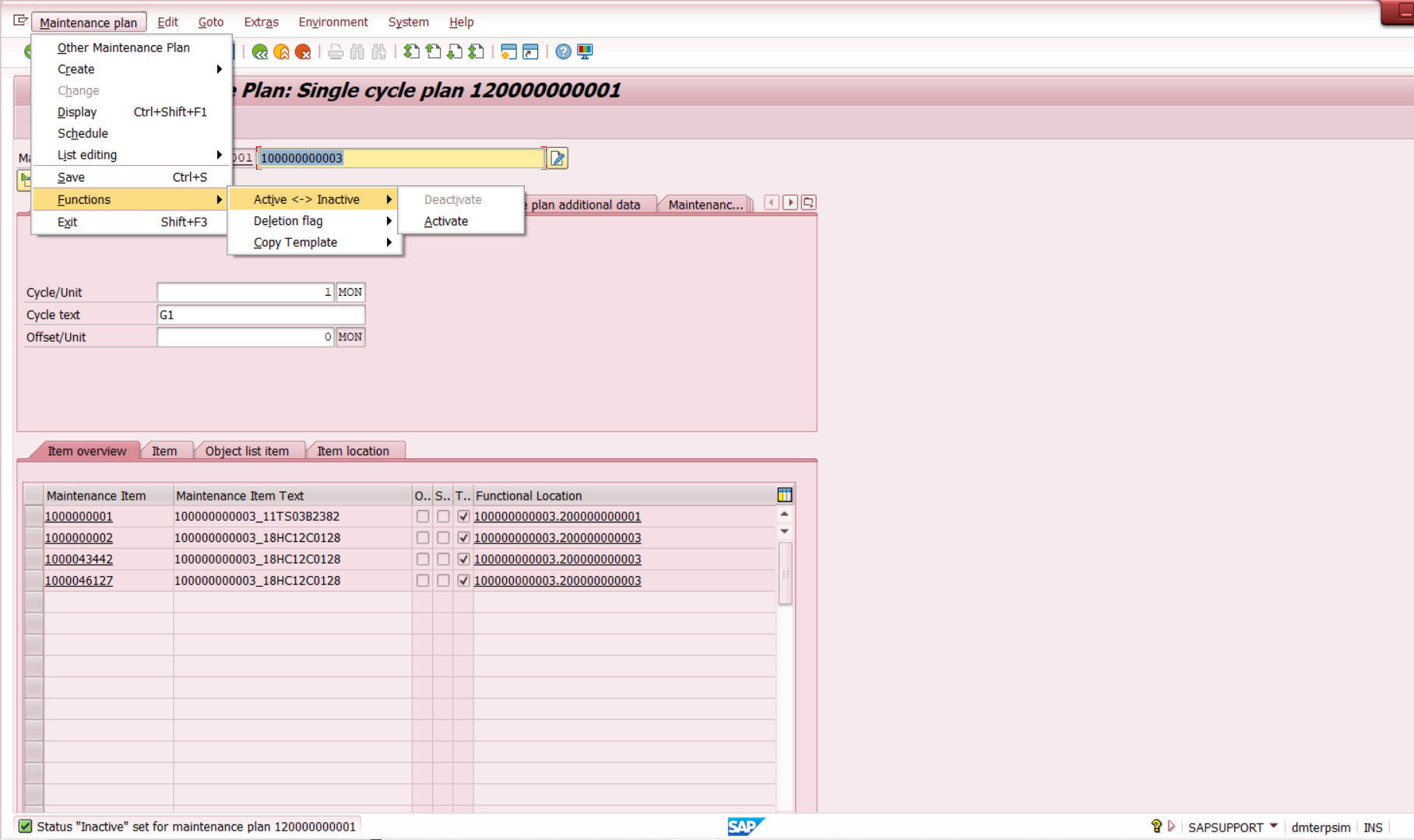Check the O checkbox for item 1000000002
Screen dimensions: 1414x840
click(x=422, y=538)
